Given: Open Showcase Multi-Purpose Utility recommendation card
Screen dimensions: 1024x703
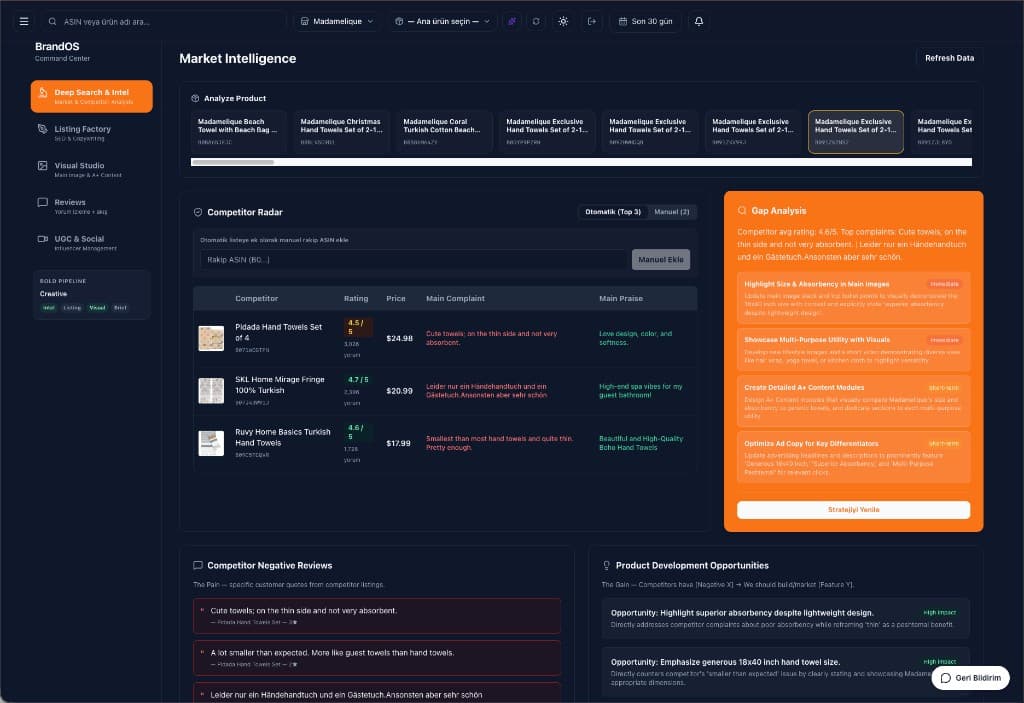Looking at the screenshot, I should [854, 350].
